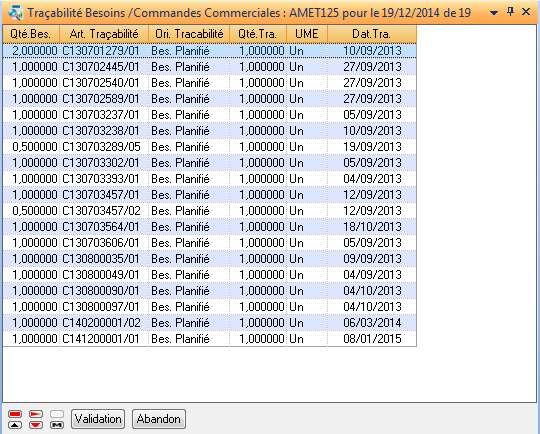540x434 pixels.
Task: Pin the traceability panel with pushpin icon
Action: [x=510, y=12]
